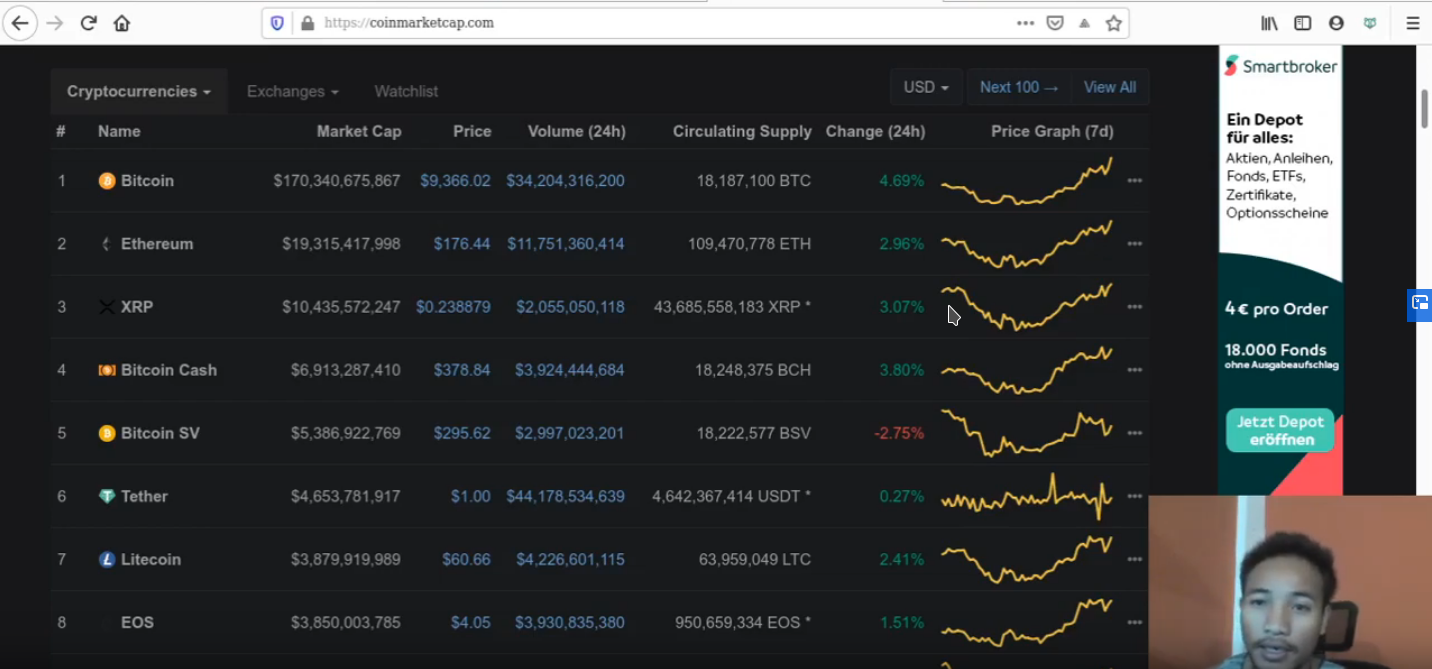This screenshot has height=669, width=1432.
Task: Open the Bitcoin coin page link
Action: point(147,181)
